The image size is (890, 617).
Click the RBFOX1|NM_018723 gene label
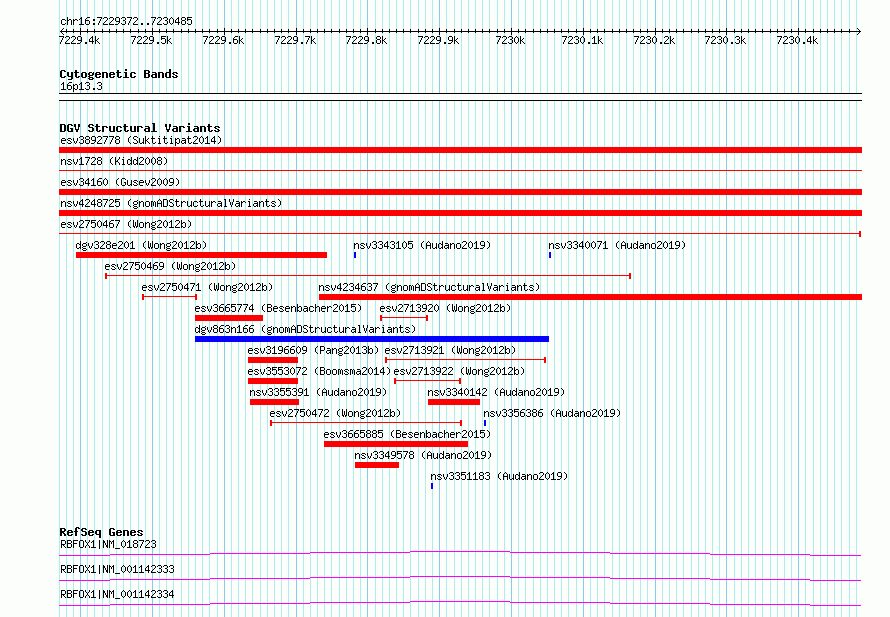108,544
